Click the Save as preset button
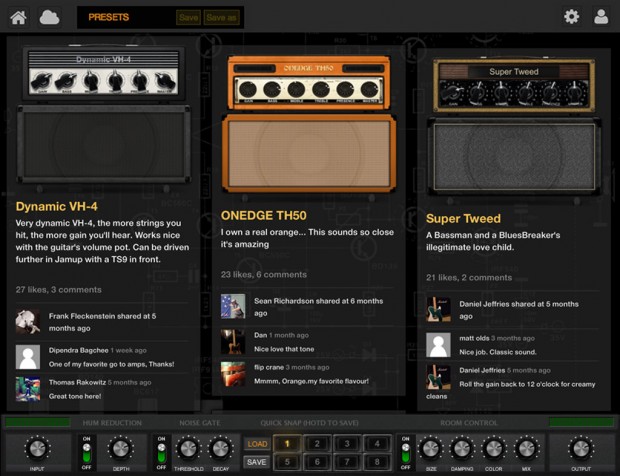This screenshot has width=620, height=476. (221, 17)
